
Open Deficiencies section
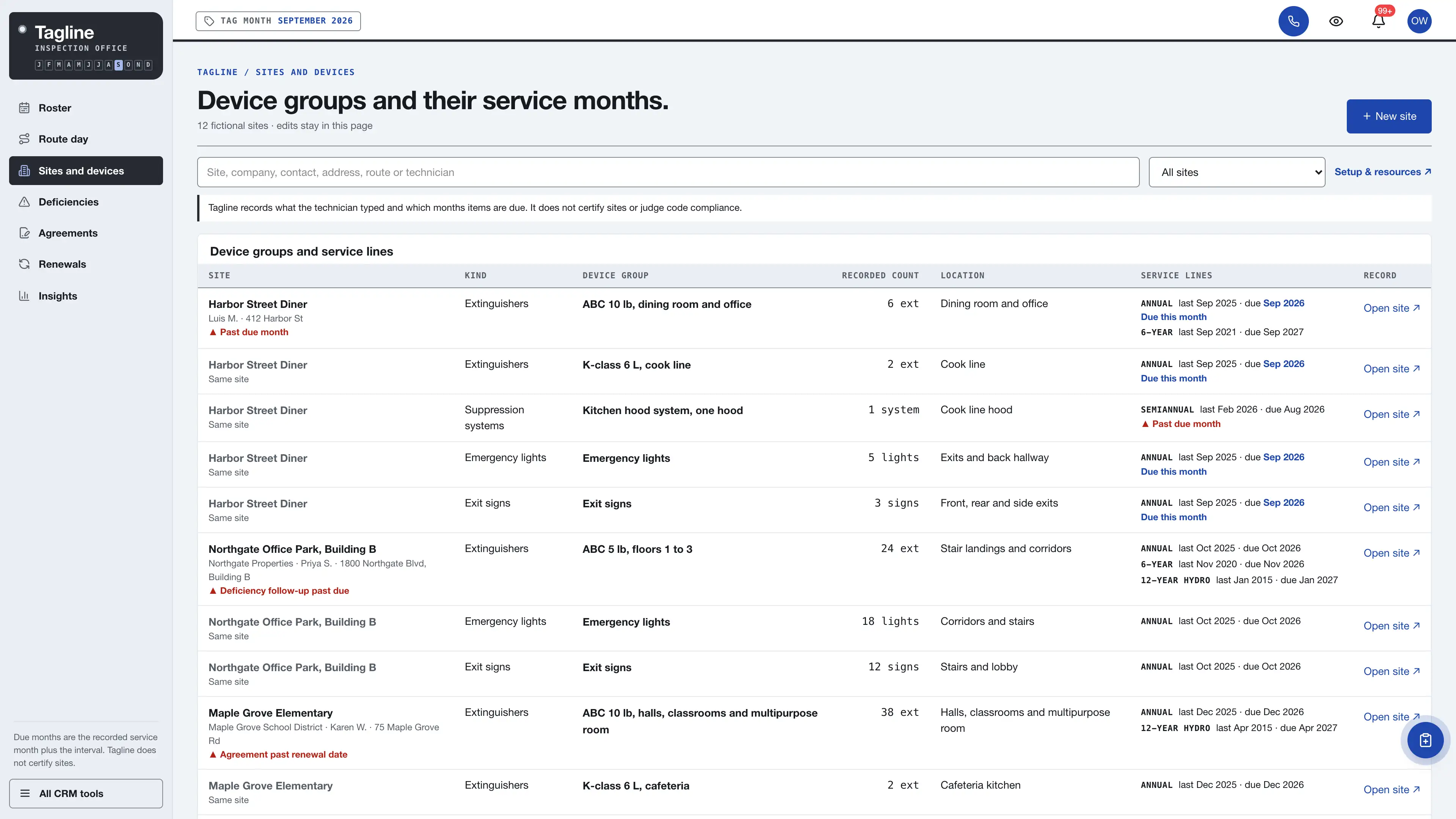pyautogui.click(x=86, y=202)
